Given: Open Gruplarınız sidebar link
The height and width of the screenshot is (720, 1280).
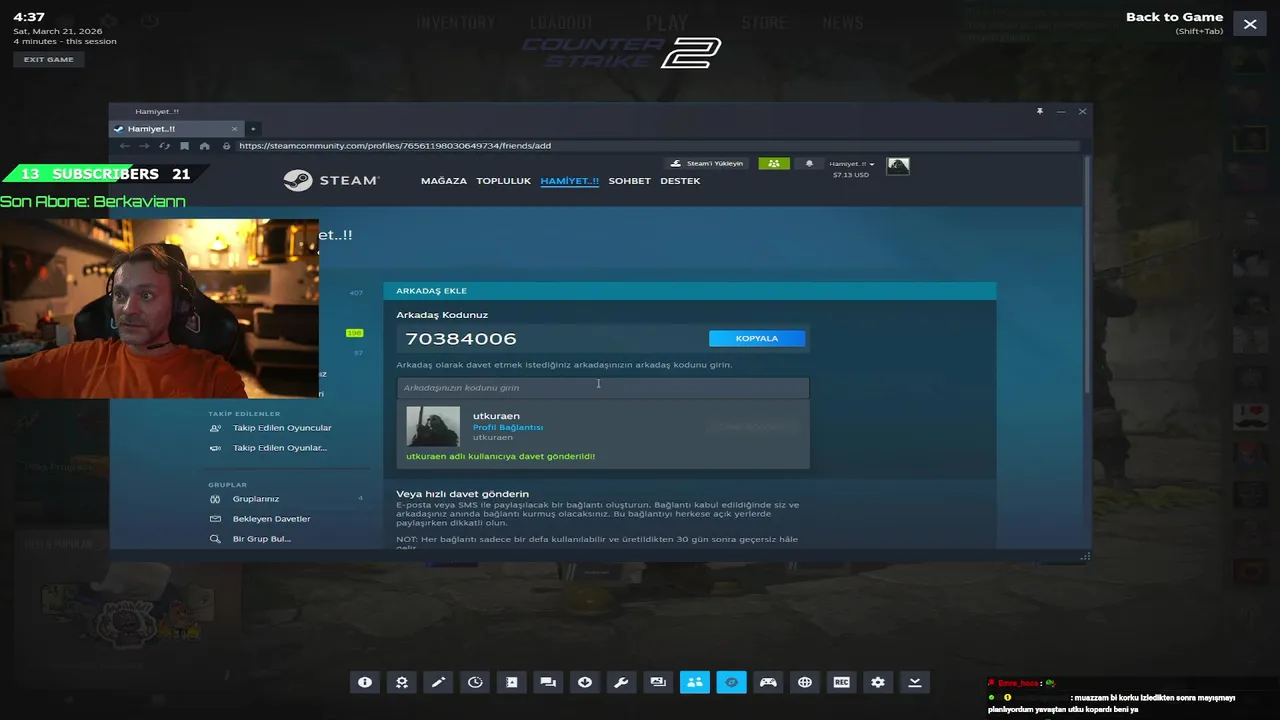Looking at the screenshot, I should click(x=256, y=499).
